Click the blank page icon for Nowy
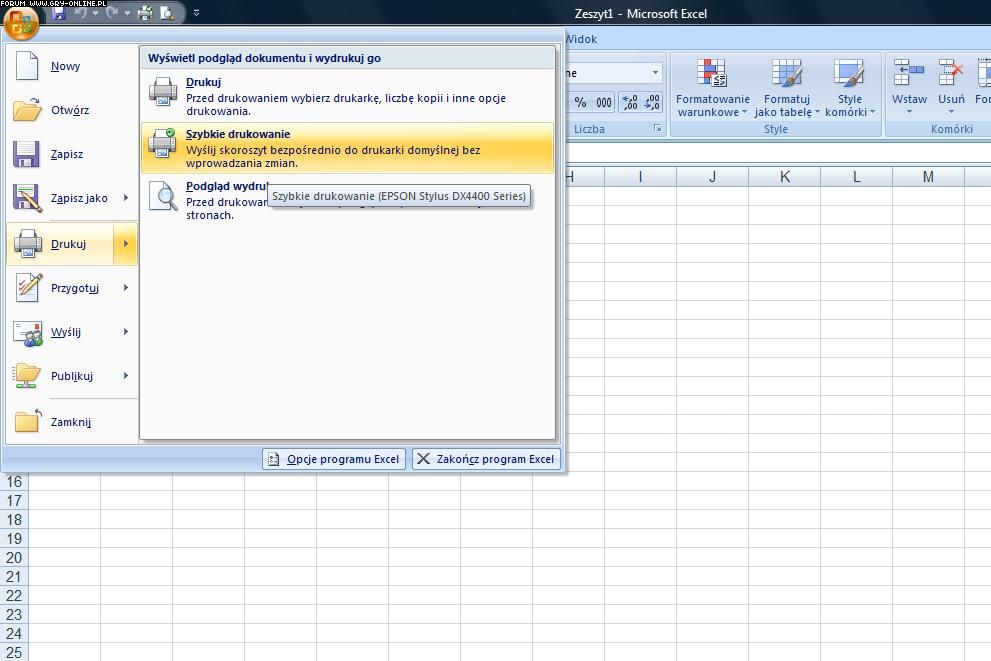This screenshot has height=661, width=991. (27, 66)
